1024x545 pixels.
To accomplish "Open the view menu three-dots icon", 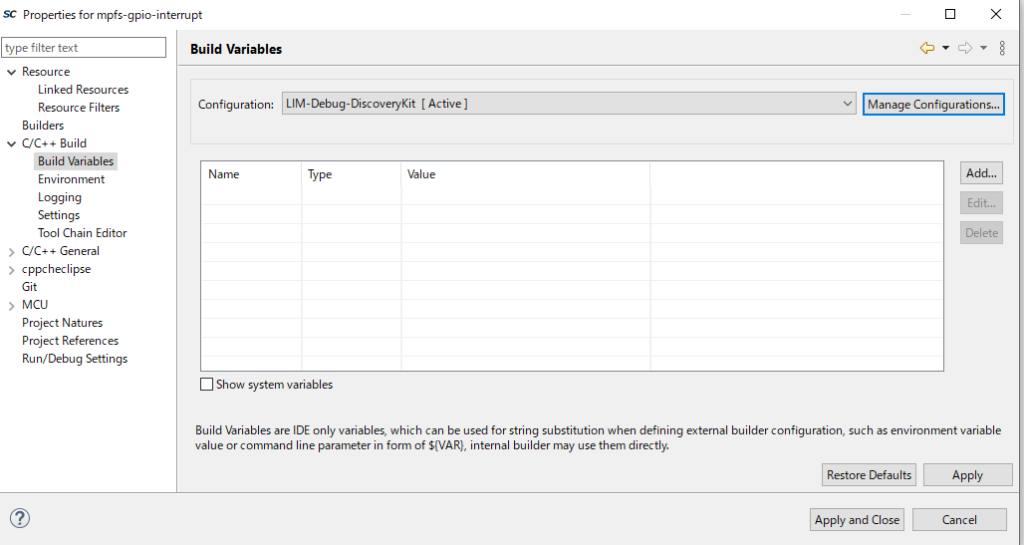I will [1002, 48].
